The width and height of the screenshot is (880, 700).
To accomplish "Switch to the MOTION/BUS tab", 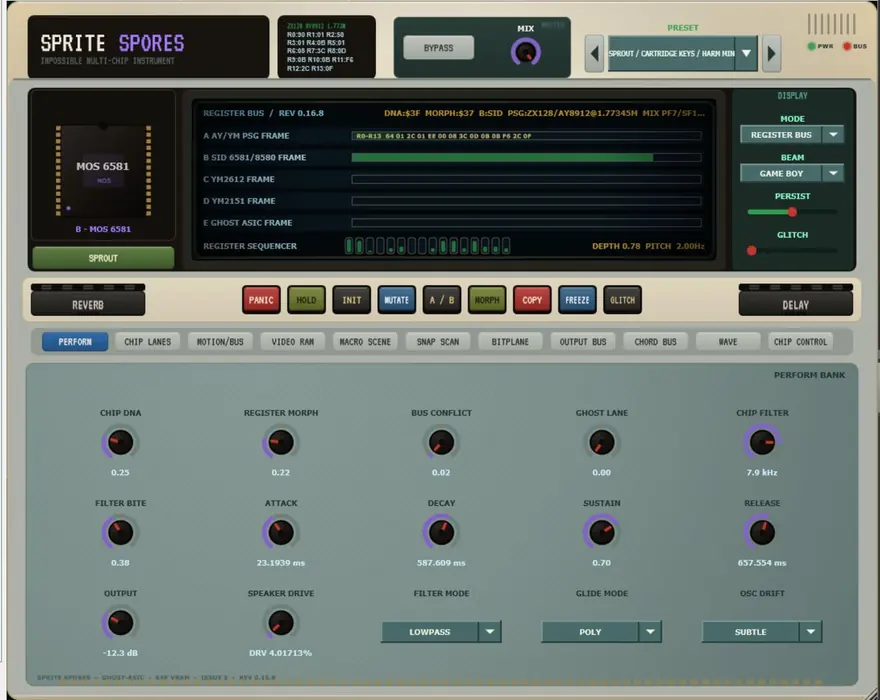I will [220, 341].
